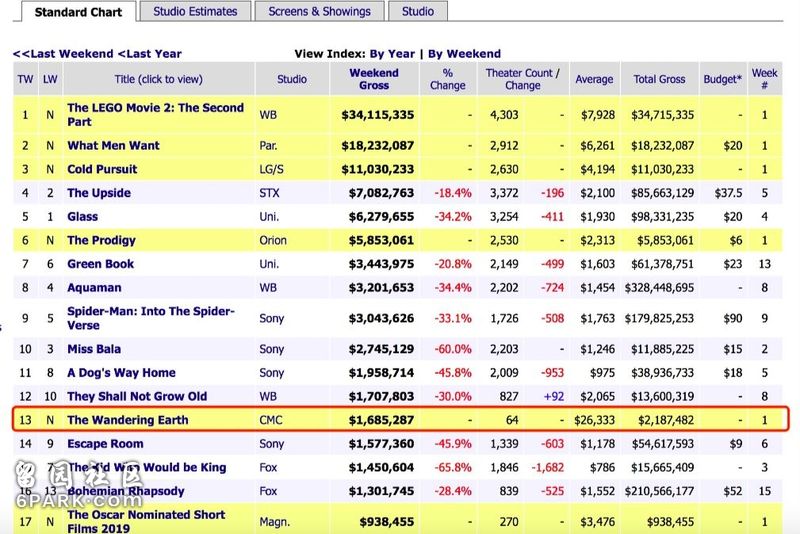Viewport: 800px width, 534px height.
Task: Click Par. studio for What Men Want
Action: pos(268,145)
